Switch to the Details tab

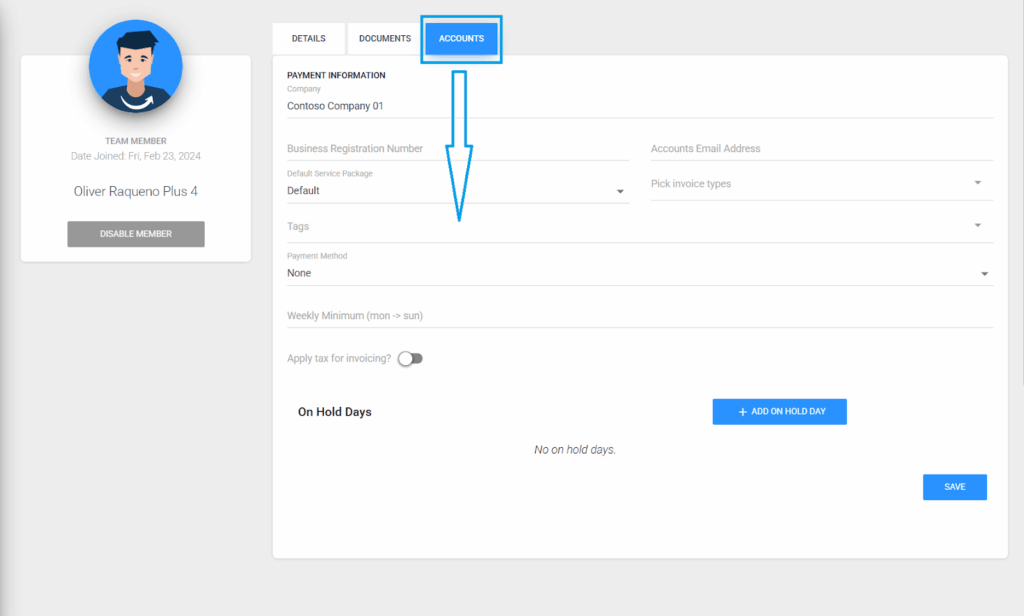[x=308, y=38]
